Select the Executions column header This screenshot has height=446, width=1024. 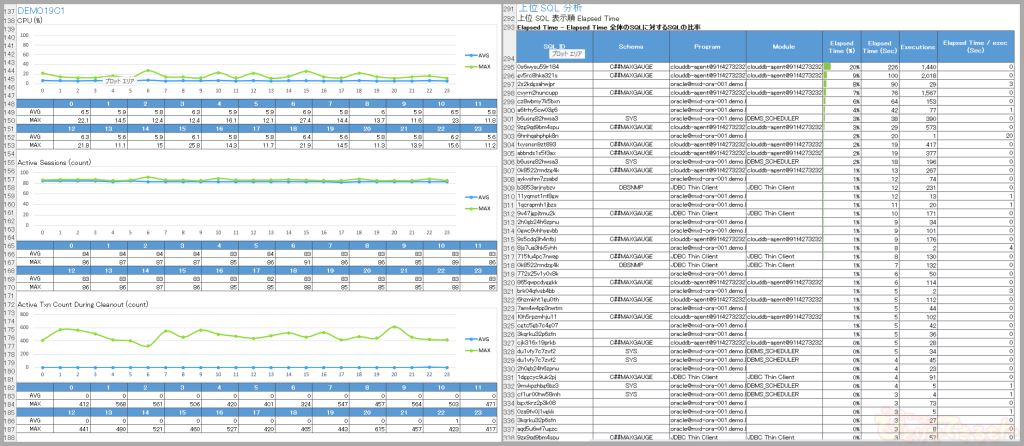coord(917,48)
